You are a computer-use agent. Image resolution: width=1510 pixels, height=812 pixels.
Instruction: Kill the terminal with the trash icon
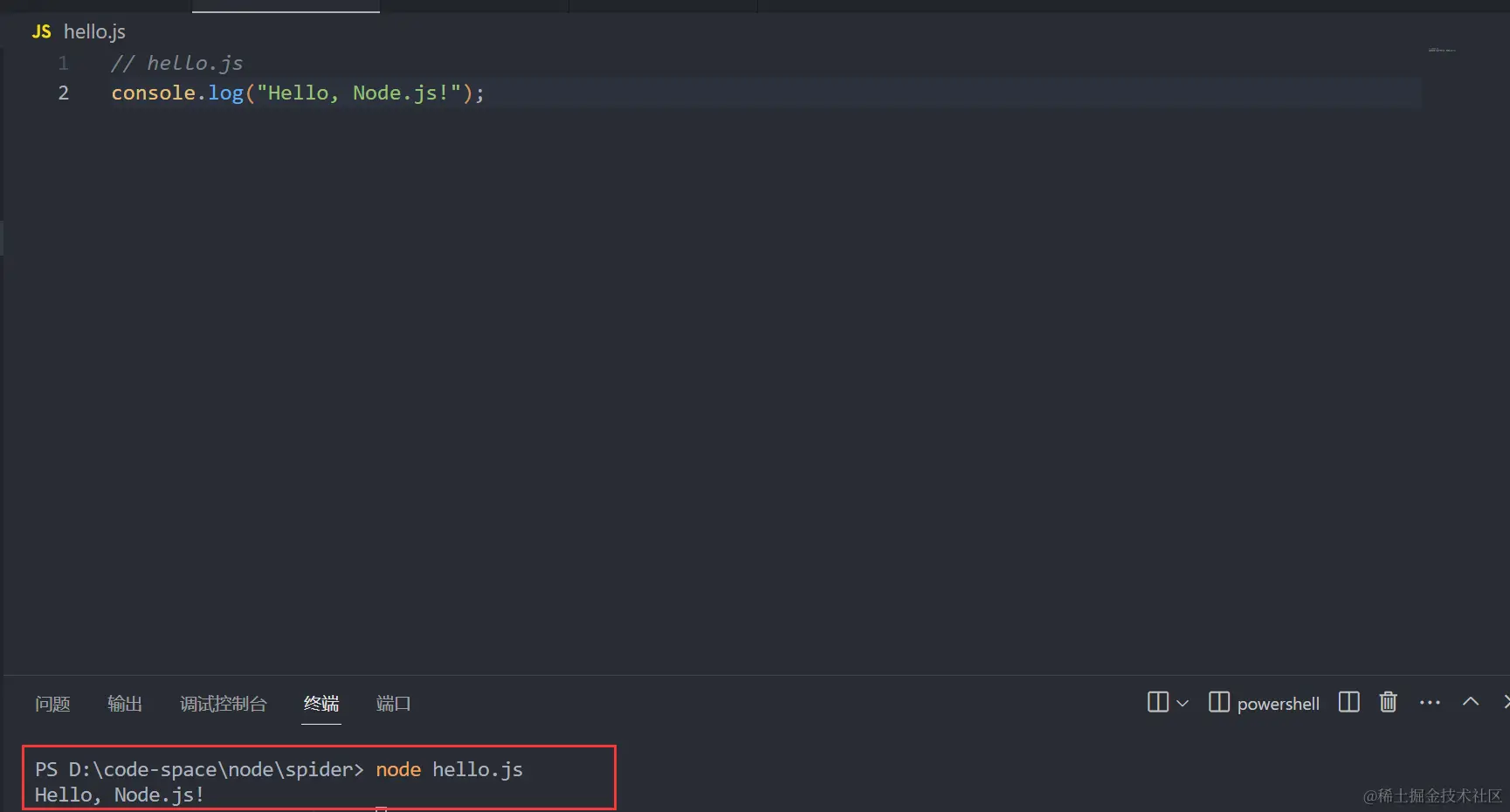pos(1388,703)
